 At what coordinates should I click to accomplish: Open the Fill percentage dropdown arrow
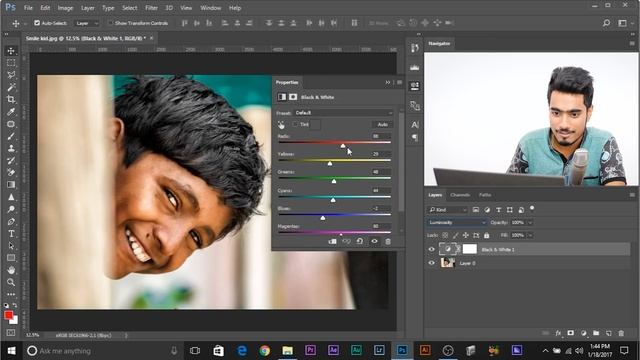(x=530, y=236)
